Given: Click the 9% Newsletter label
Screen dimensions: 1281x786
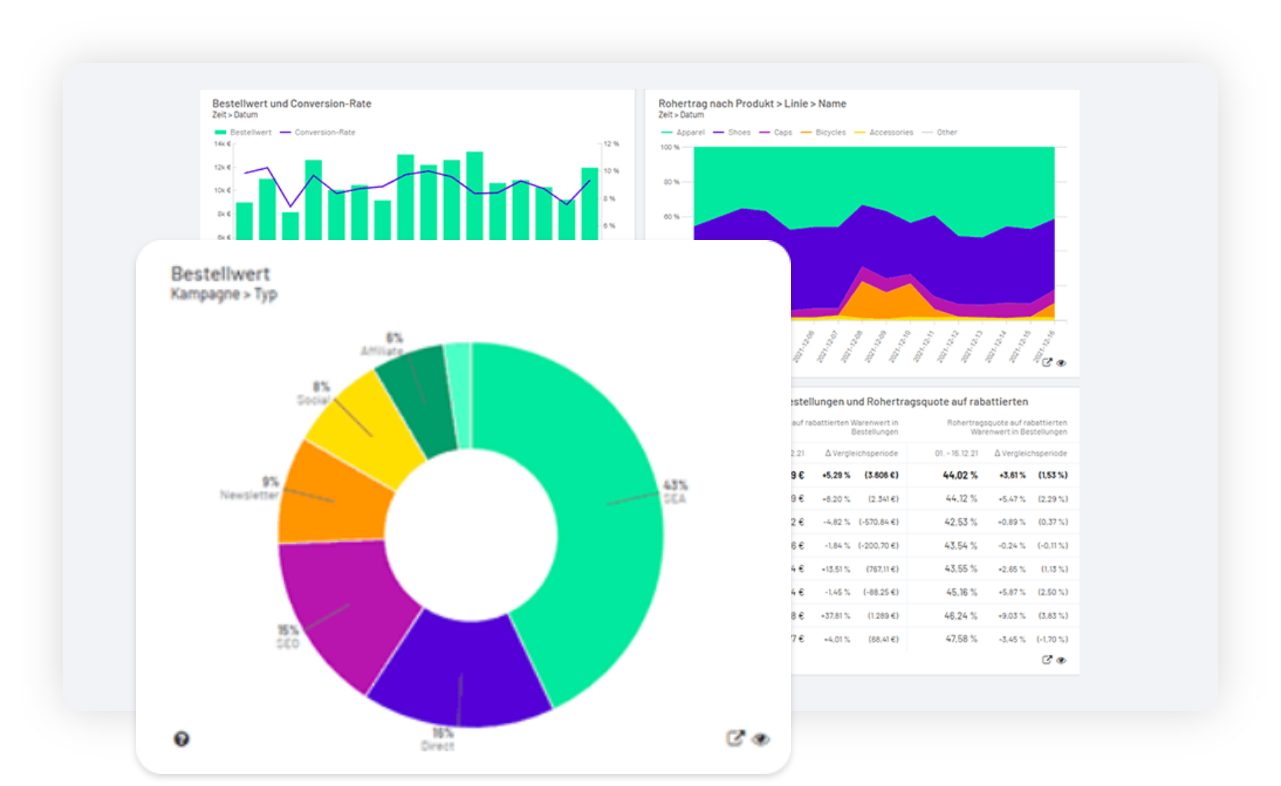Looking at the screenshot, I should point(250,488).
